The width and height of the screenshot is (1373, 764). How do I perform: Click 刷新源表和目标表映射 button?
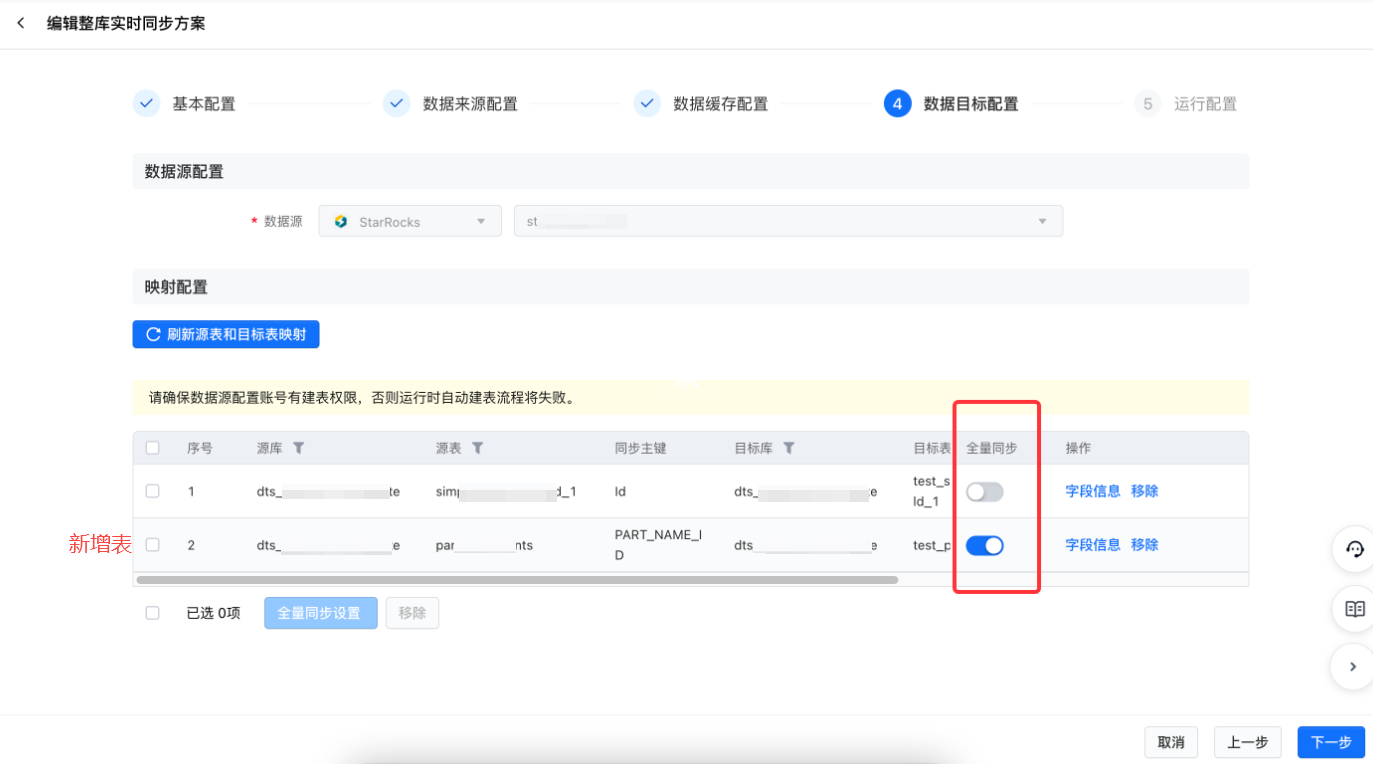pos(226,334)
